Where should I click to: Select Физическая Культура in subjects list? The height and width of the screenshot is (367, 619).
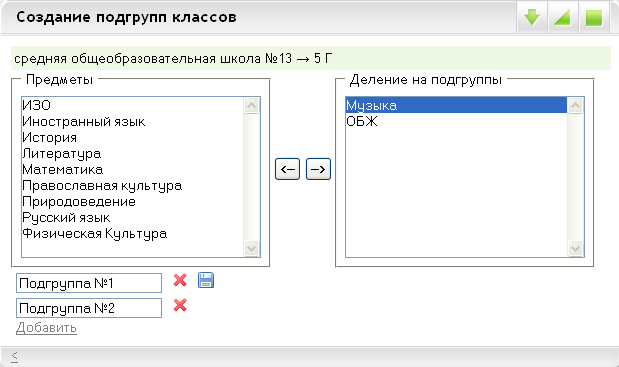(x=133, y=234)
